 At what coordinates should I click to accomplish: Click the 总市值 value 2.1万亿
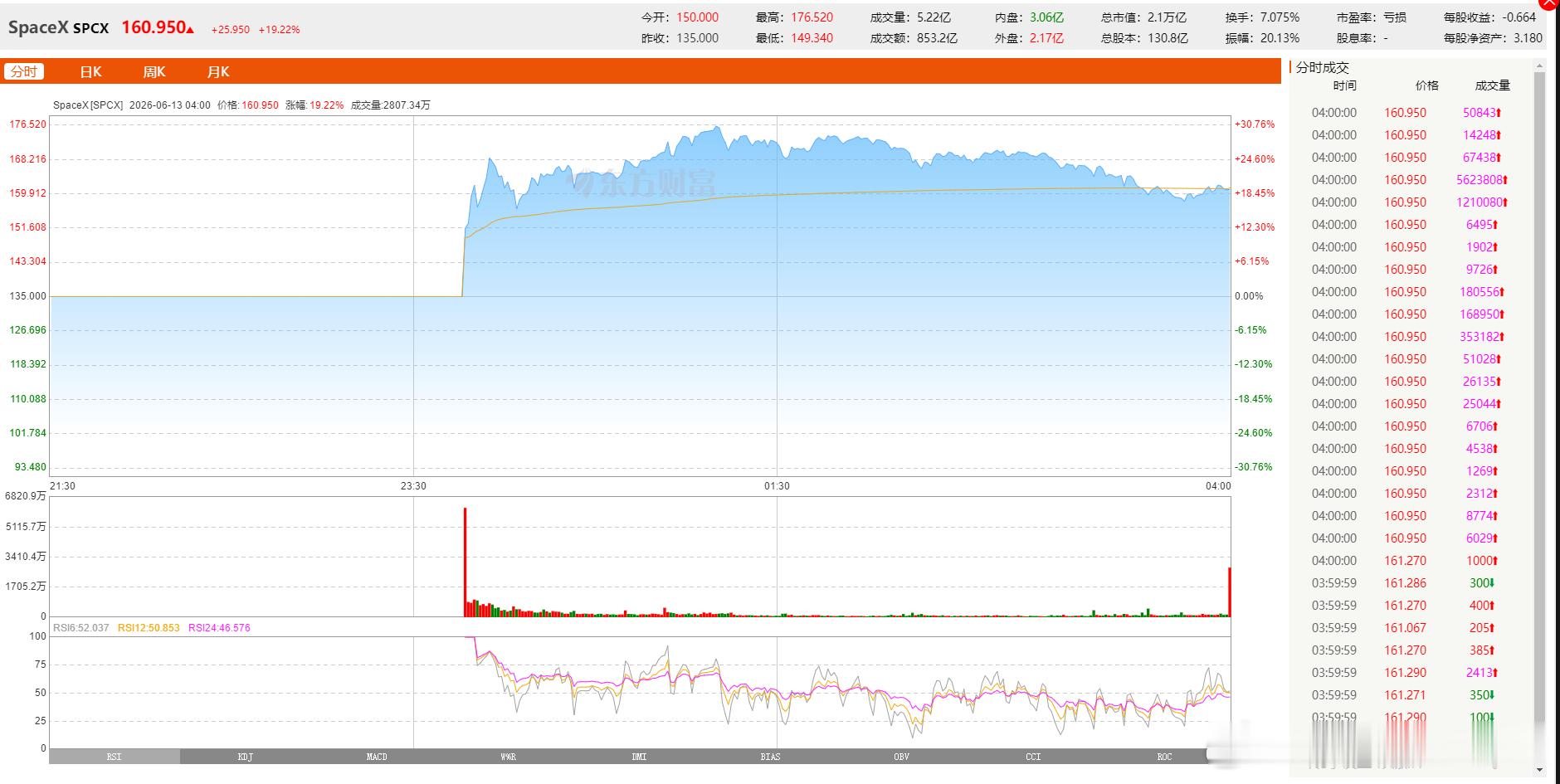[1168, 17]
